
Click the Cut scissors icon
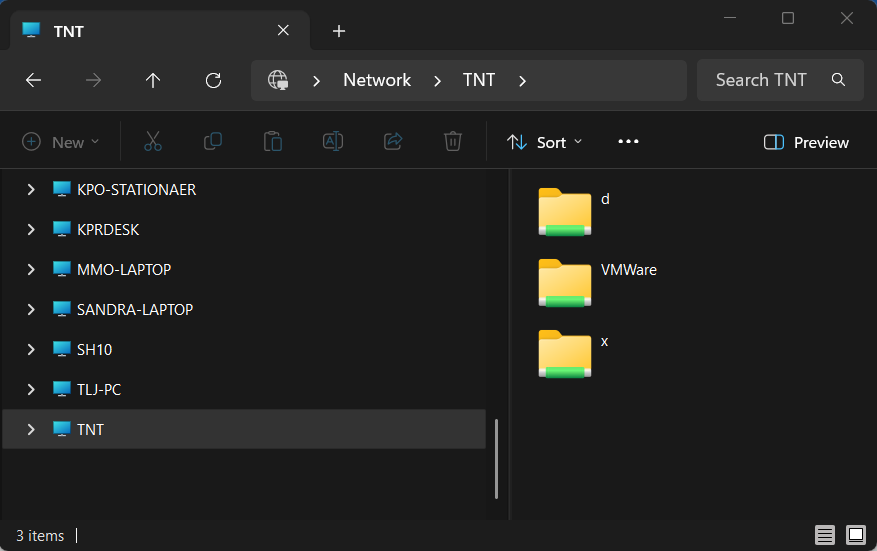pos(153,142)
